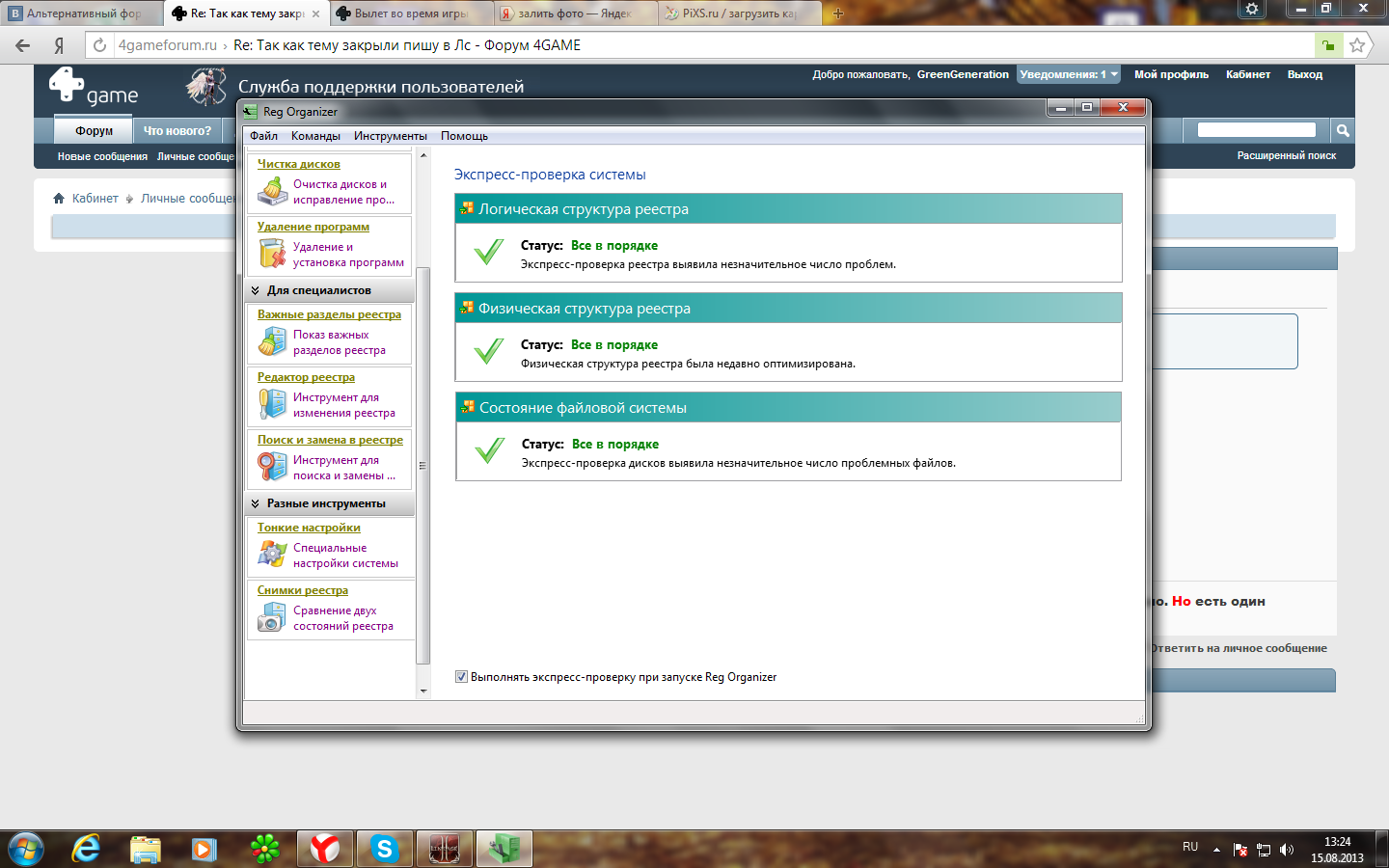Open the Windows Start menu
Screen dimensions: 1389x868
(26, 849)
